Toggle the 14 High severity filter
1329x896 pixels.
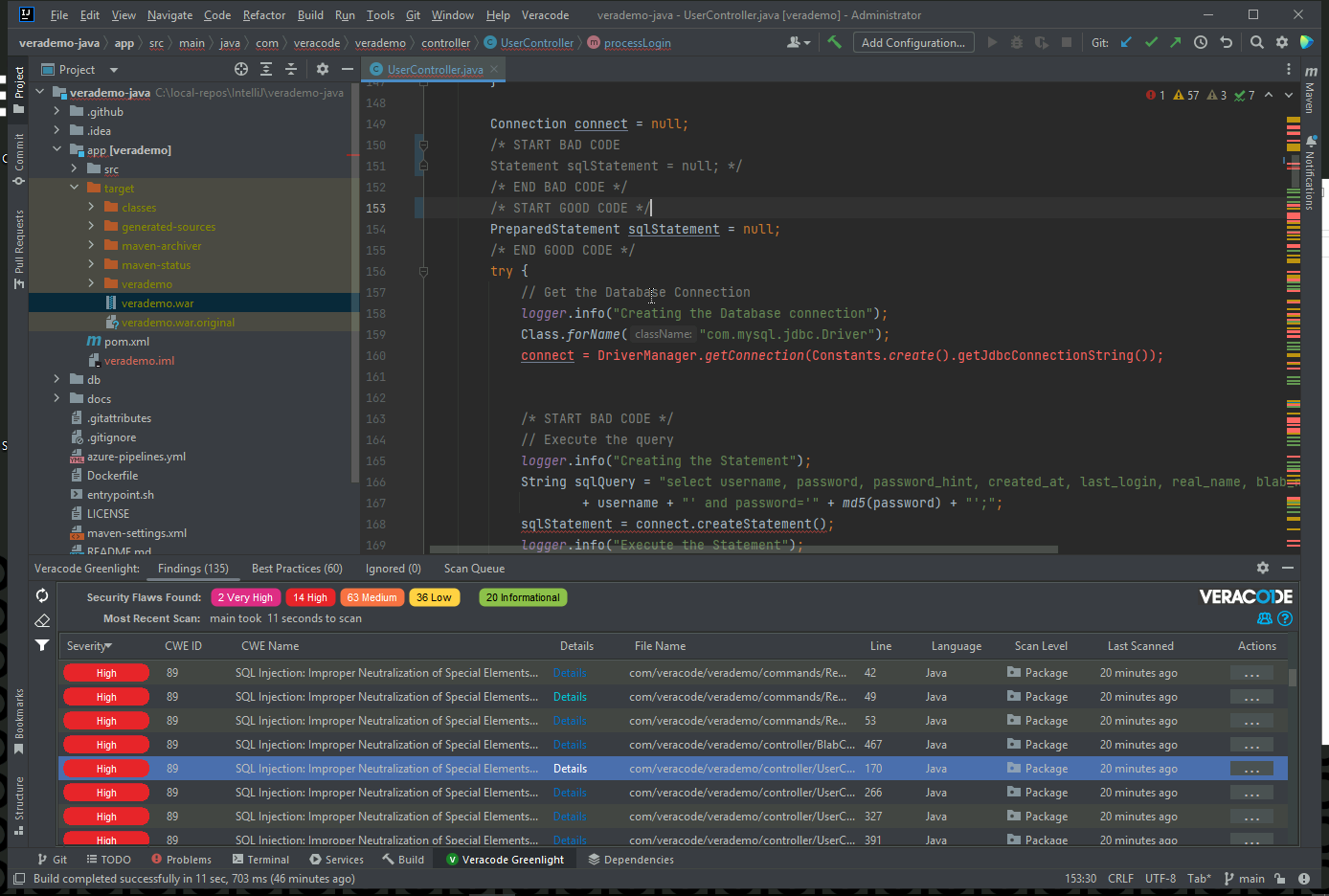pyautogui.click(x=310, y=597)
